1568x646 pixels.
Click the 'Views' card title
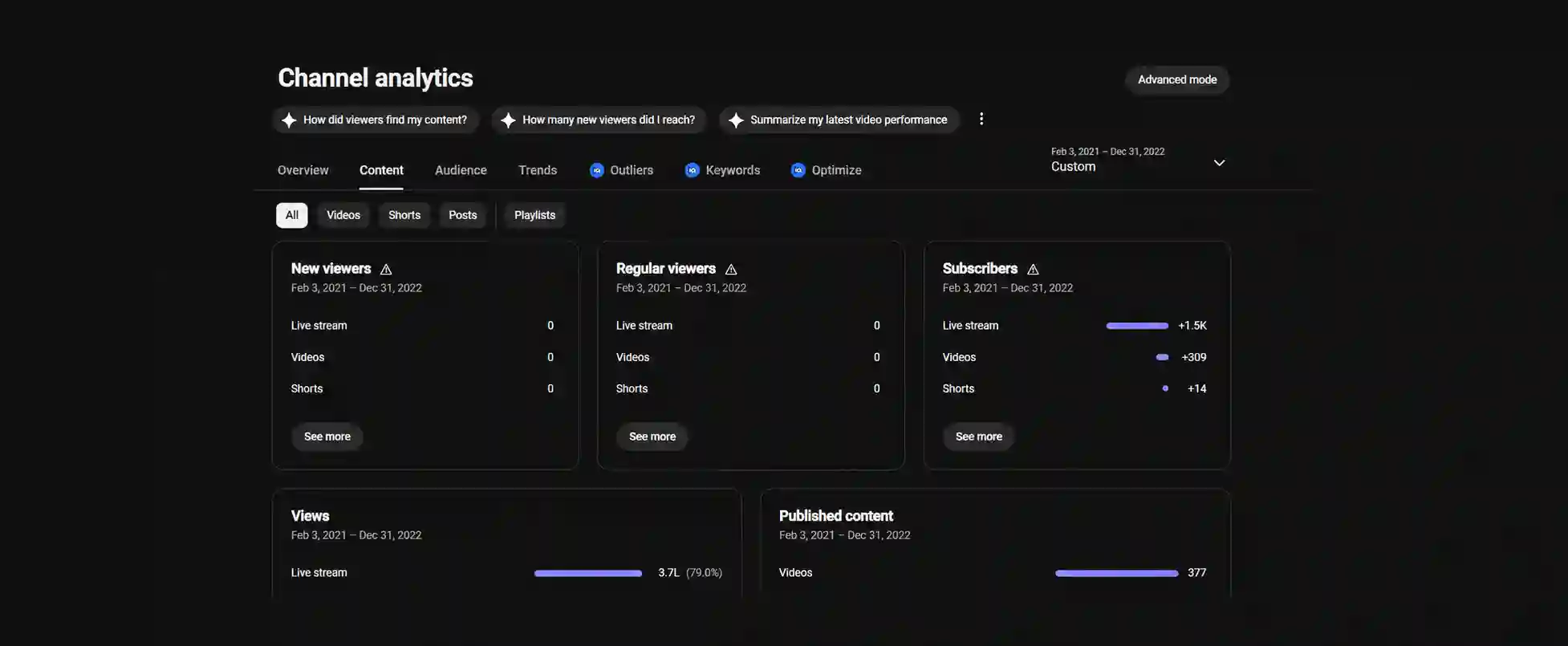tap(311, 516)
